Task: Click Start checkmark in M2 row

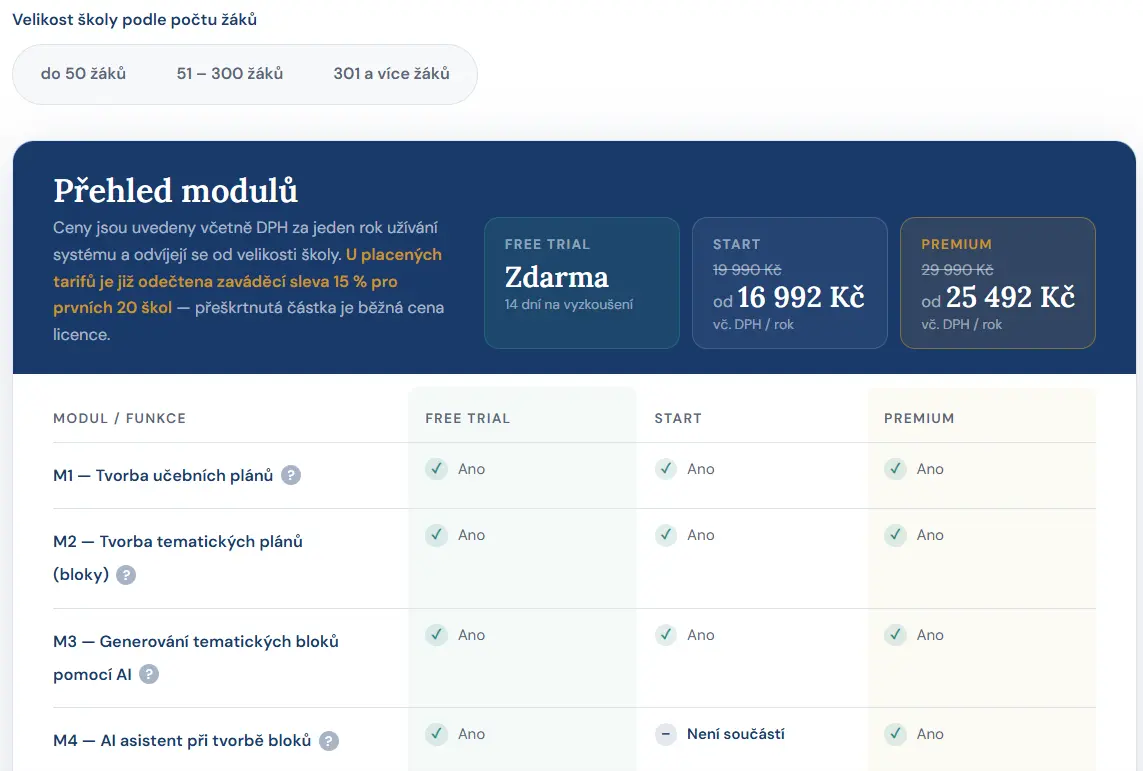Action: 666,535
